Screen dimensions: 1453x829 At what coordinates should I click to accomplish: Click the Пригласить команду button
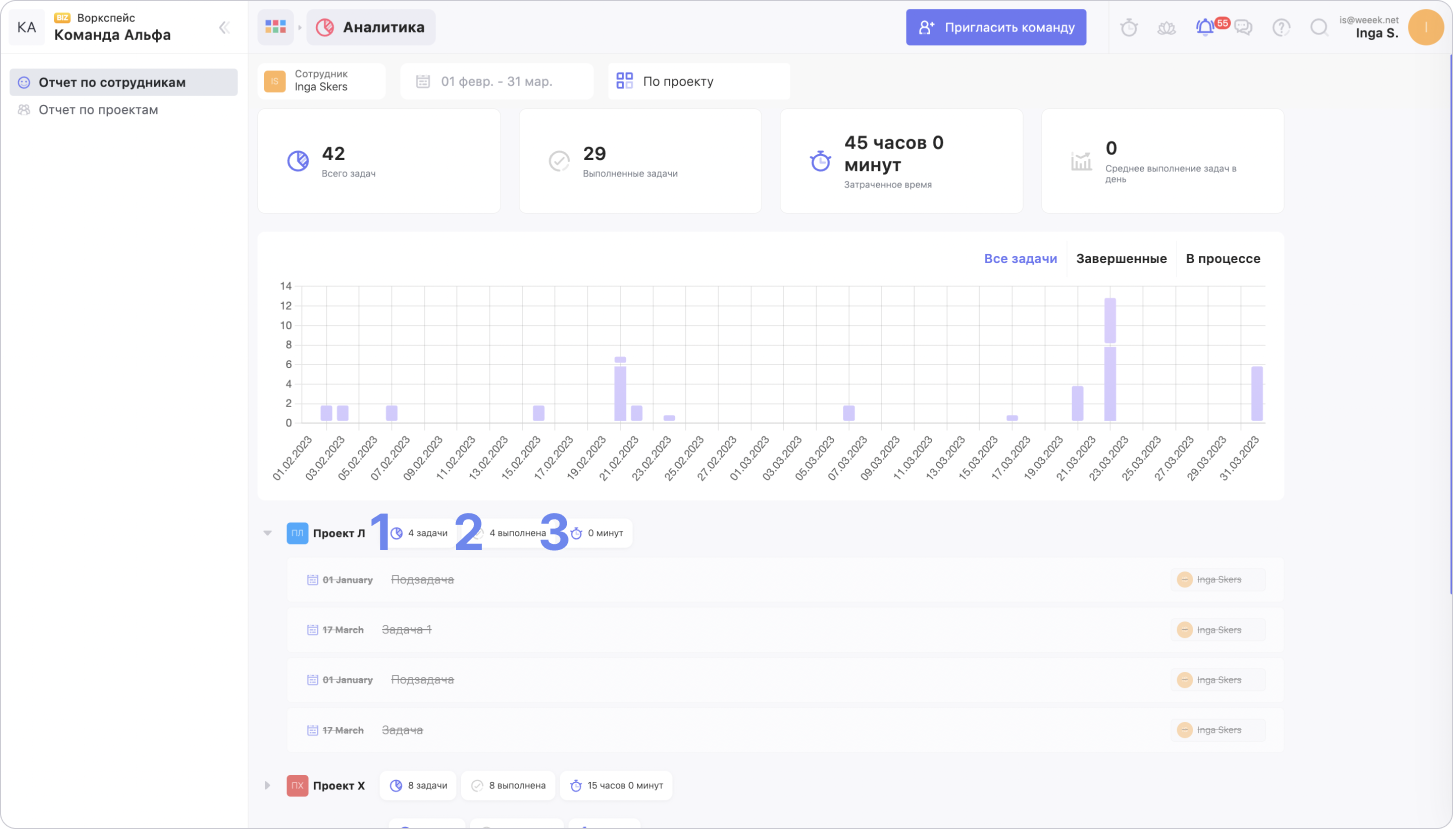click(996, 27)
